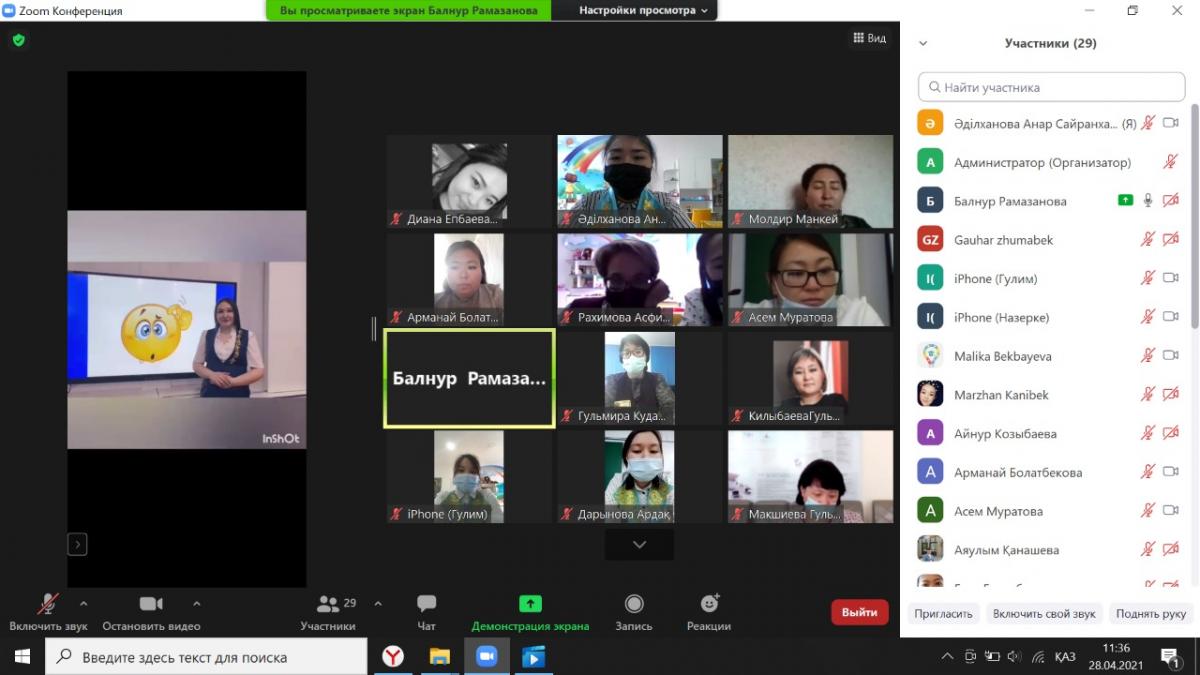Switch layout using the Вид button

(x=869, y=38)
